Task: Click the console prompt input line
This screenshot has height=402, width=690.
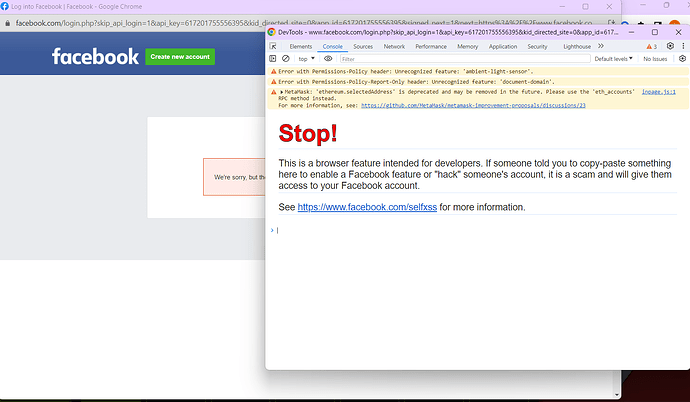Action: [x=477, y=230]
